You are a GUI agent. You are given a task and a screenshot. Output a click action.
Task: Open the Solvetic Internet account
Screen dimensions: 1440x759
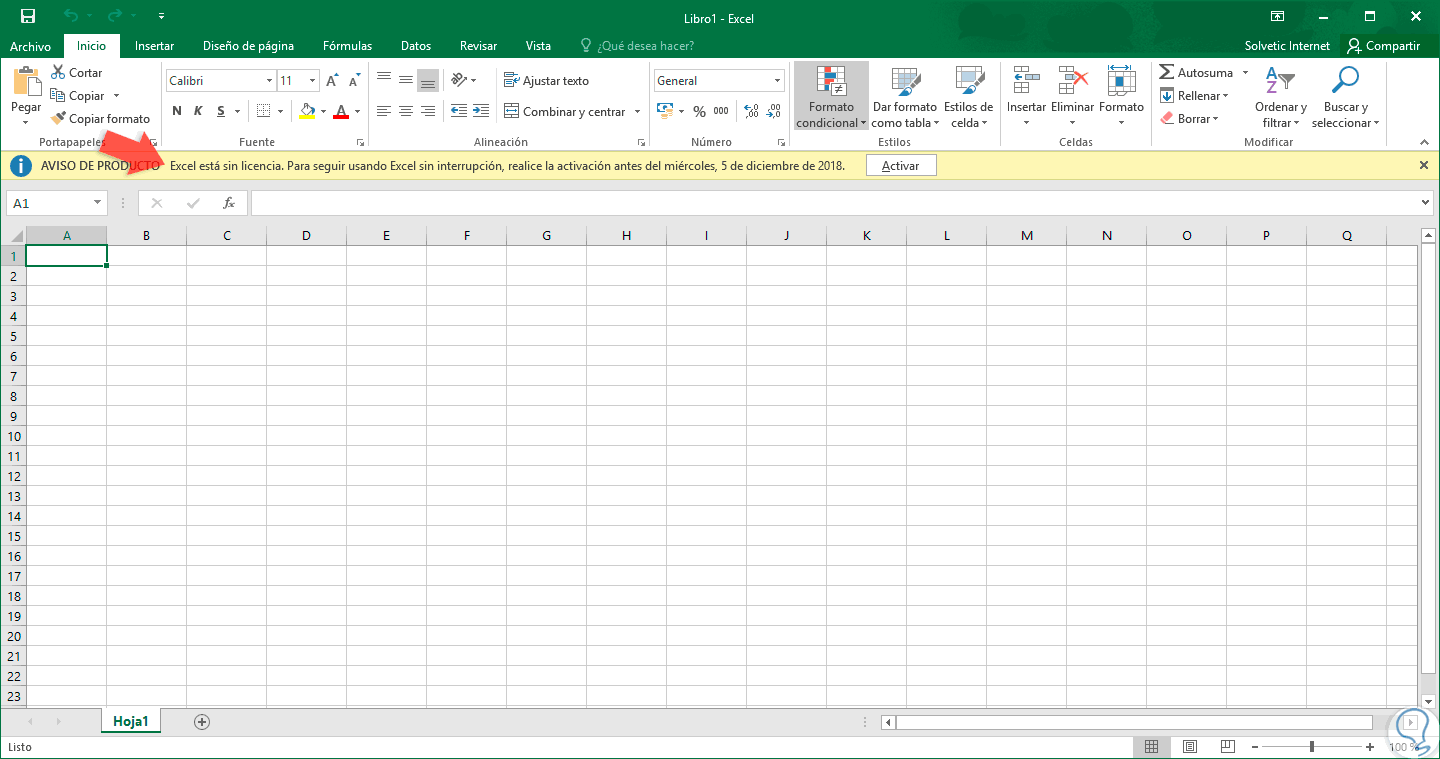1287,46
